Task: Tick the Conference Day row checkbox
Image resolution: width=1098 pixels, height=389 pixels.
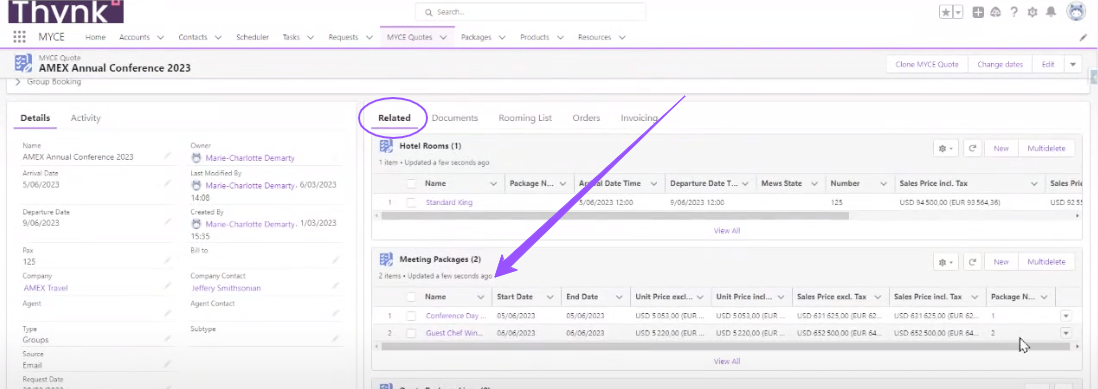Action: point(411,316)
